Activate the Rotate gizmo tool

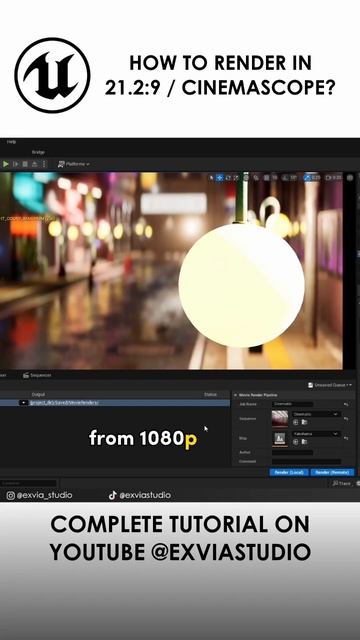228,178
